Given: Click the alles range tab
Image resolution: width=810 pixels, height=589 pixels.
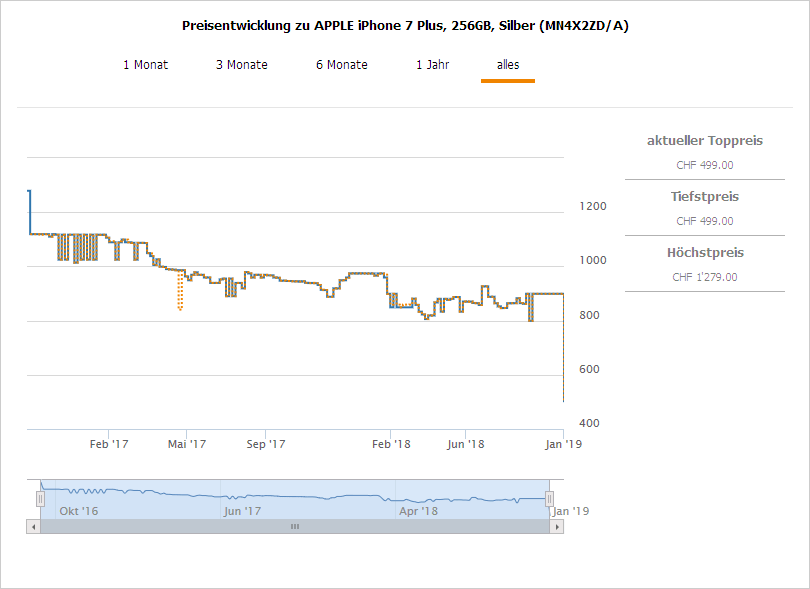Looking at the screenshot, I should (507, 65).
